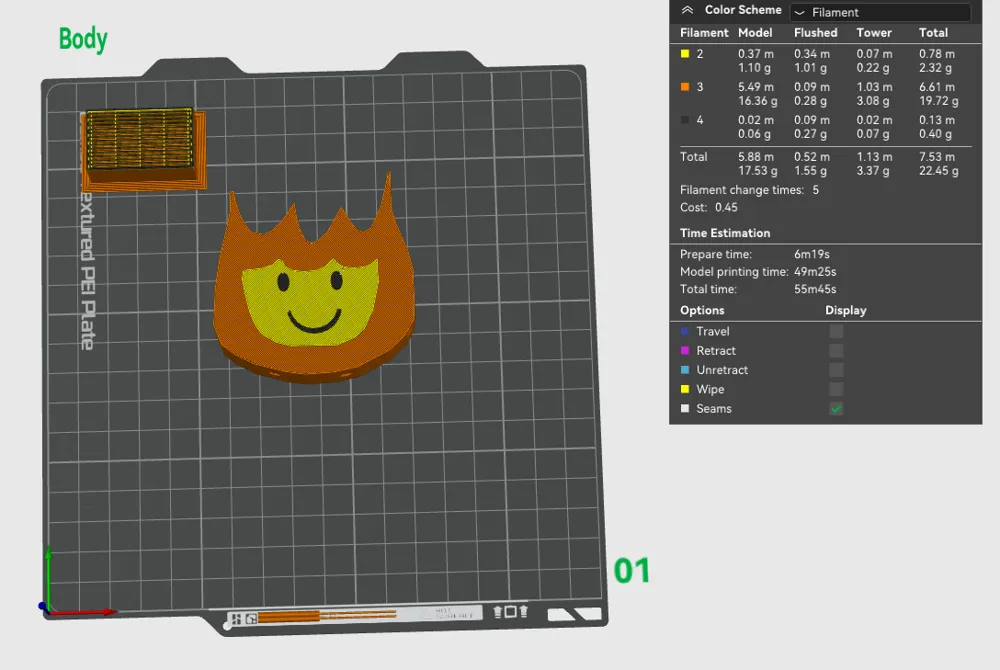Click the Flushed column header

(x=815, y=33)
